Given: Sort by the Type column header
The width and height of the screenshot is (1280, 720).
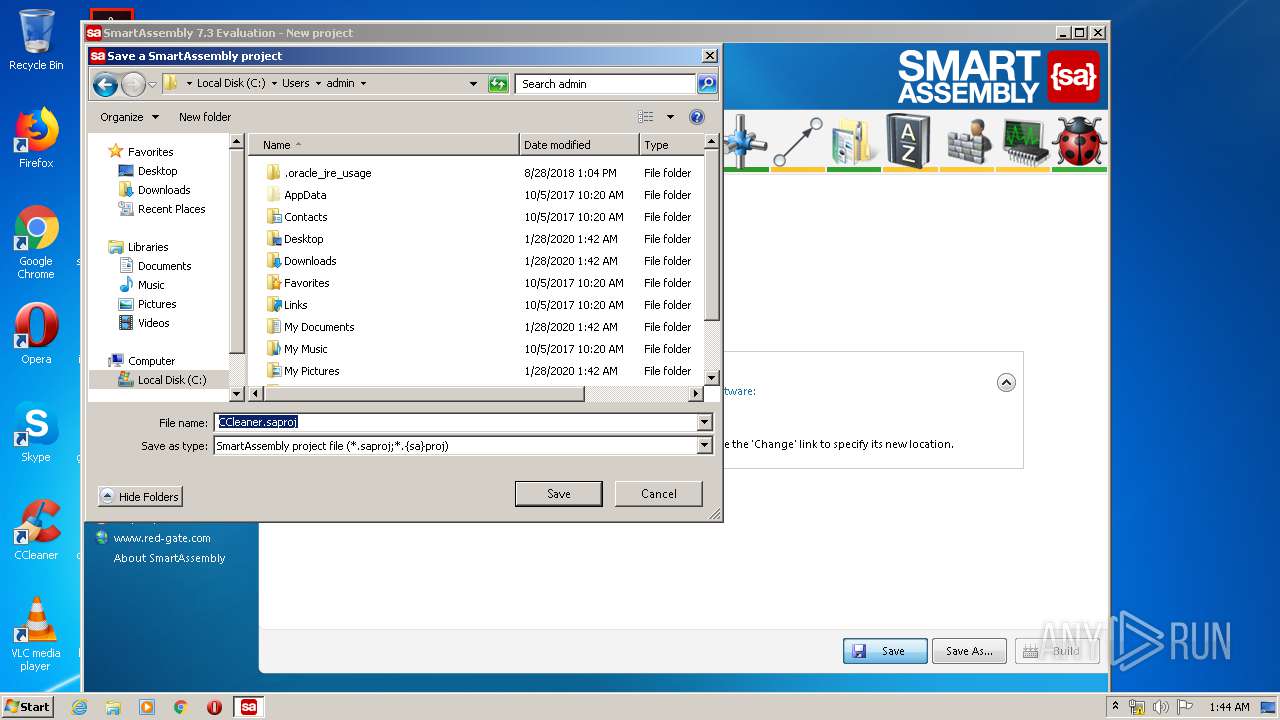Looking at the screenshot, I should pyautogui.click(x=671, y=145).
